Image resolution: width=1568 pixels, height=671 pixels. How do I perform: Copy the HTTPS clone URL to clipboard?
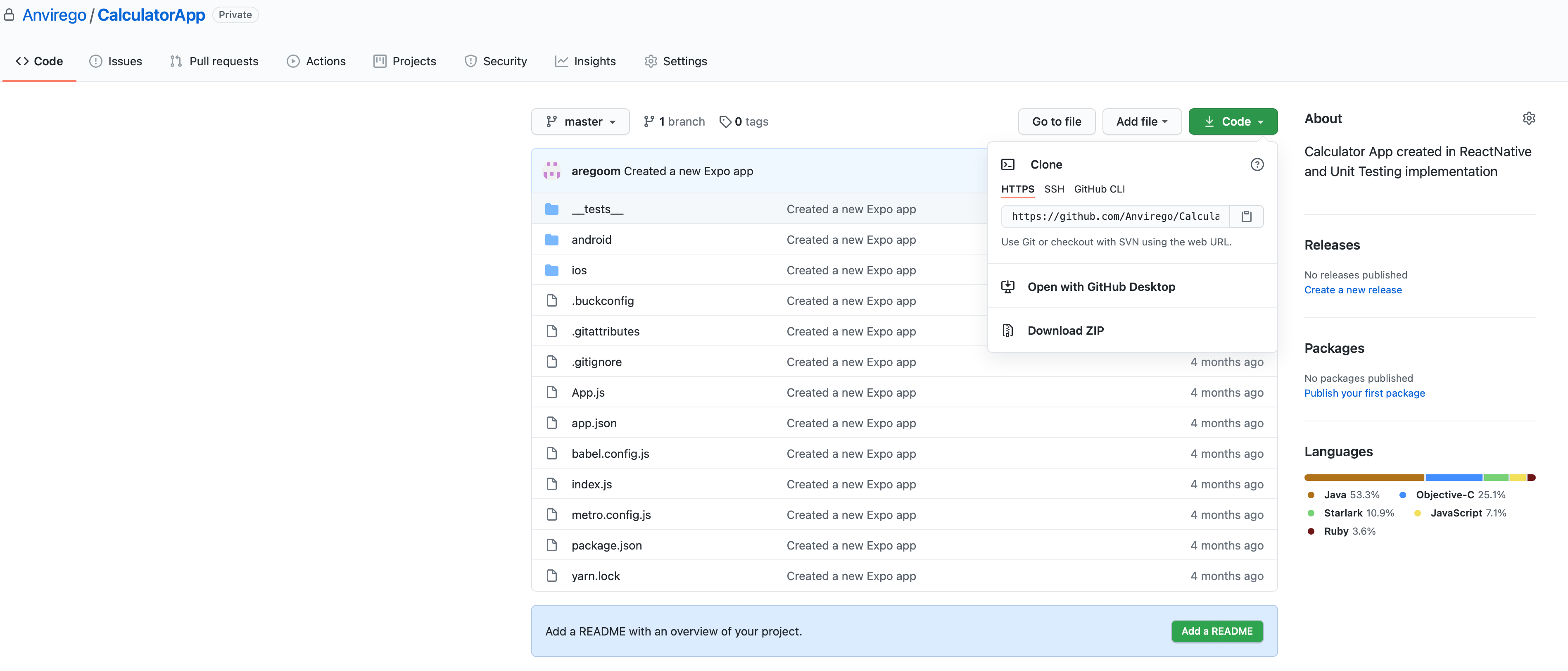1246,216
